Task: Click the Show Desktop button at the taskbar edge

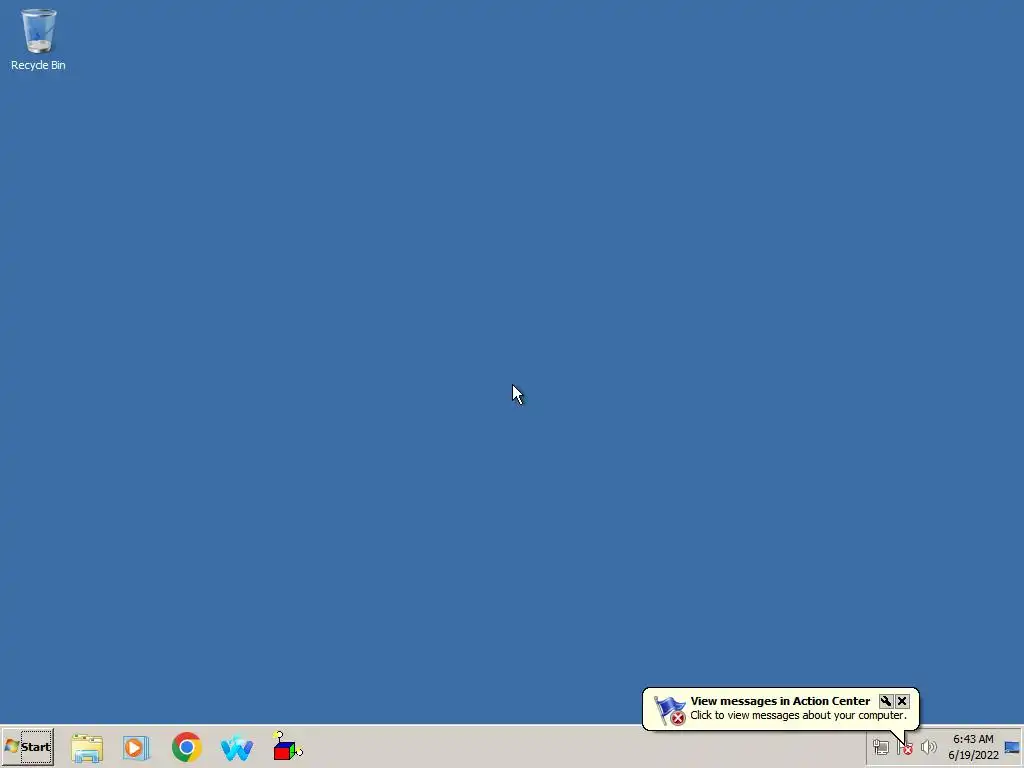Action: coord(1012,747)
